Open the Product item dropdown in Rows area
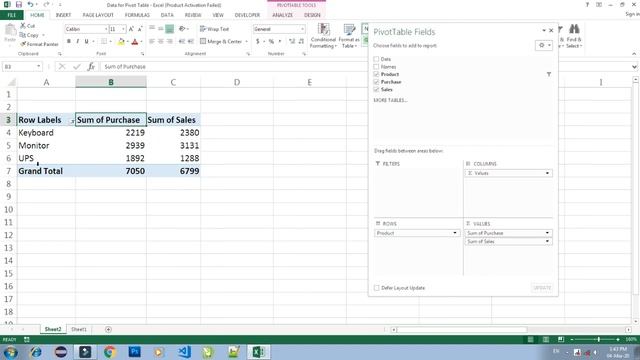Viewport: 640px width, 360px height. pyautogui.click(x=455, y=233)
